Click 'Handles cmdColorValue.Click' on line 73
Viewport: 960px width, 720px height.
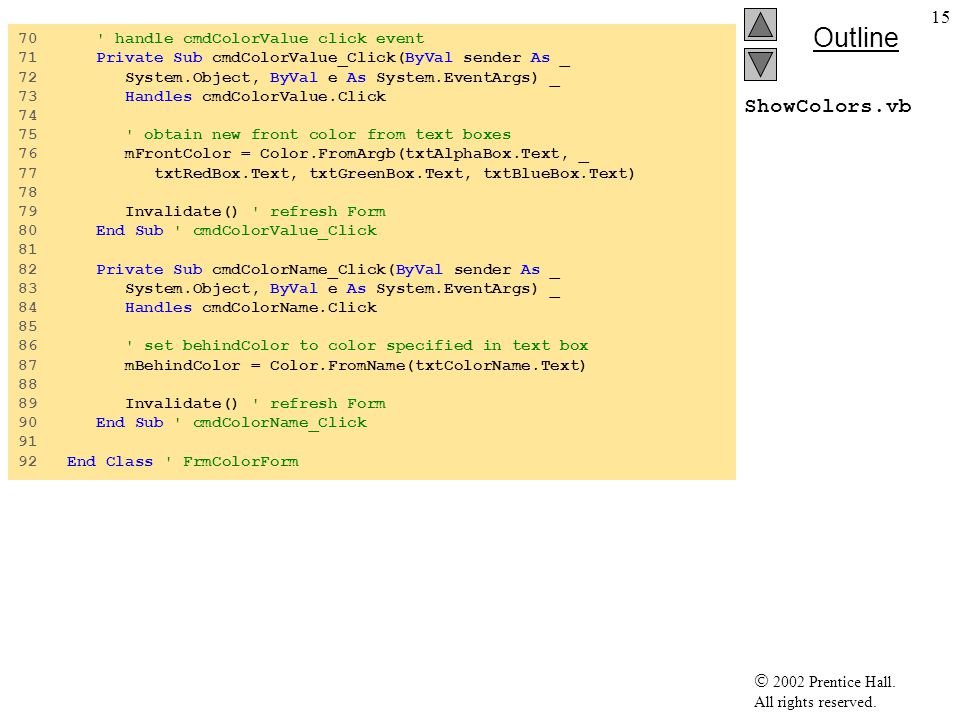click(255, 96)
